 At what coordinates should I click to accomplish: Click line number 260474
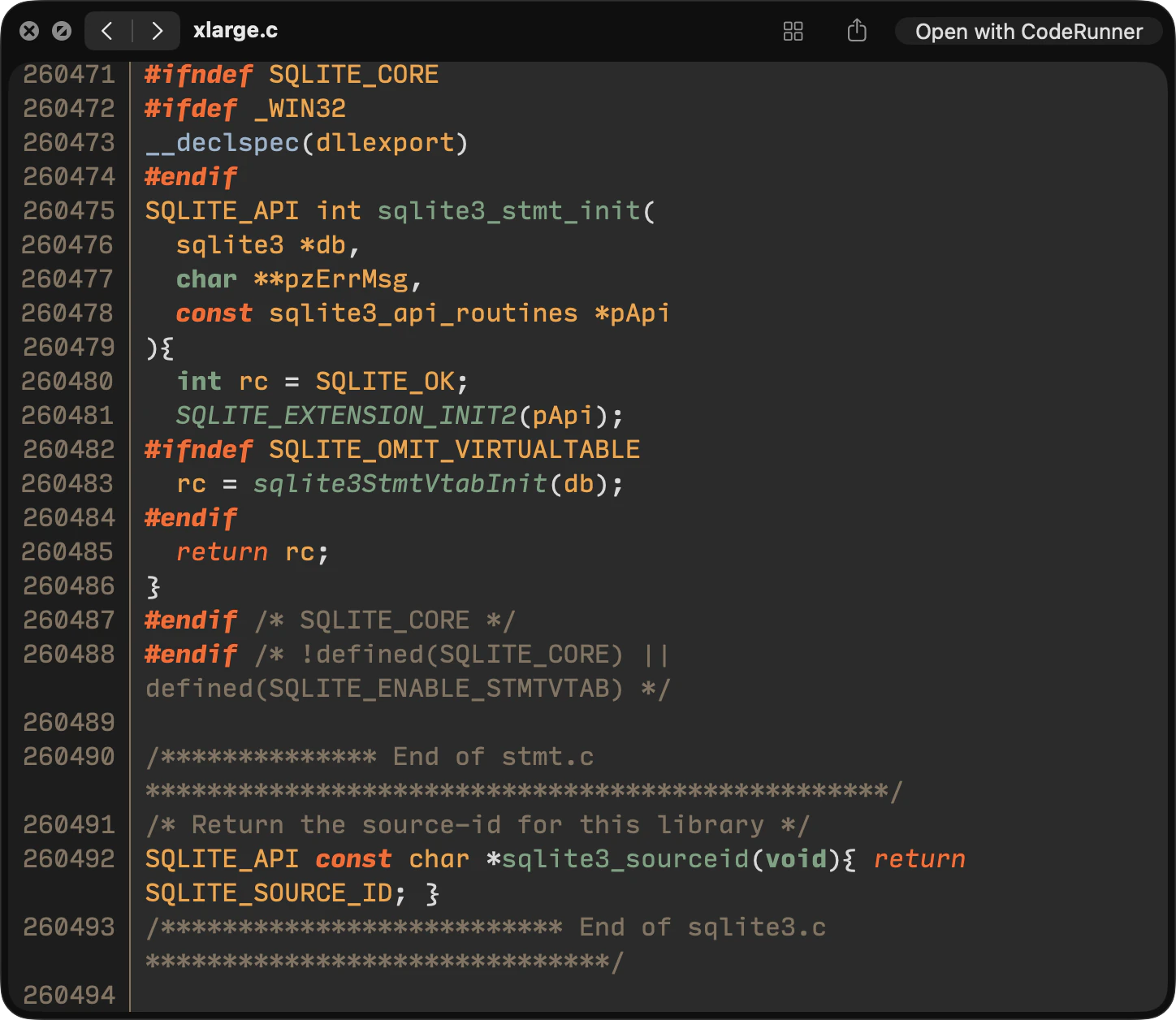point(69,177)
